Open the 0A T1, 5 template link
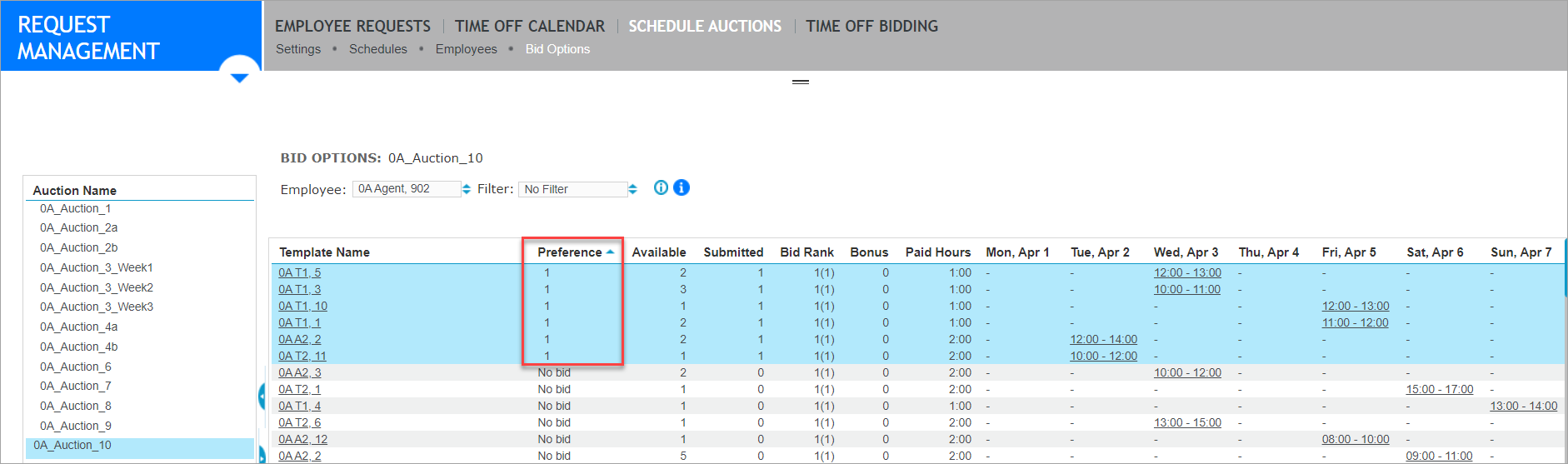This screenshot has width=1568, height=464. [300, 272]
